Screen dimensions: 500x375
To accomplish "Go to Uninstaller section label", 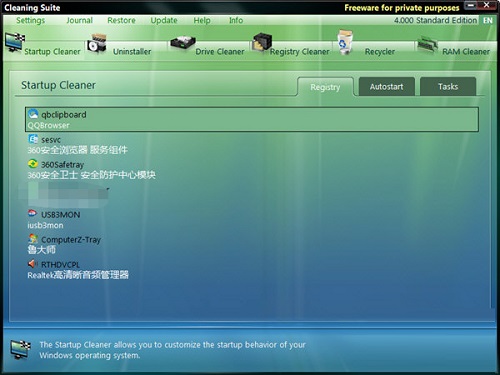I will pos(132,52).
